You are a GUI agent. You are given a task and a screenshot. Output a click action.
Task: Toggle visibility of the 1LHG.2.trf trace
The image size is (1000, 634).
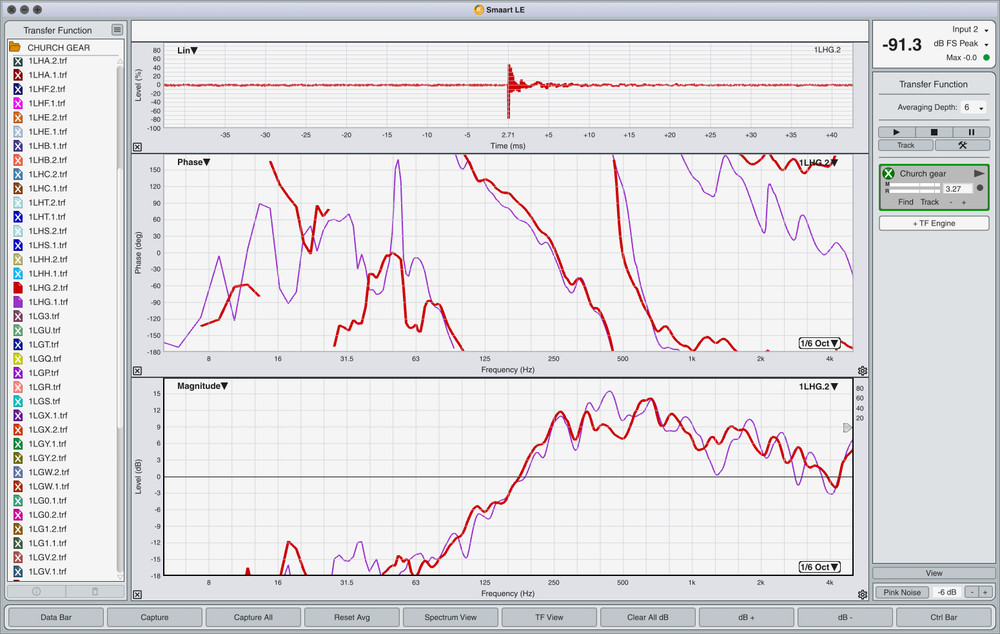coord(18,287)
